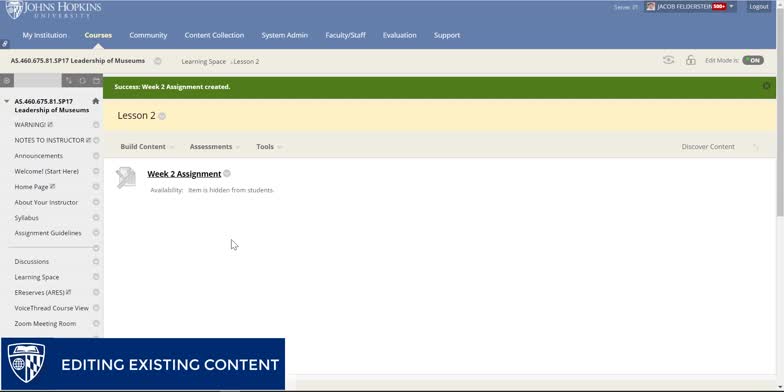The width and height of the screenshot is (784, 392).
Task: Collapse the AS.460.675.81.SP17 course menu triangle
Action: [x=6, y=102]
